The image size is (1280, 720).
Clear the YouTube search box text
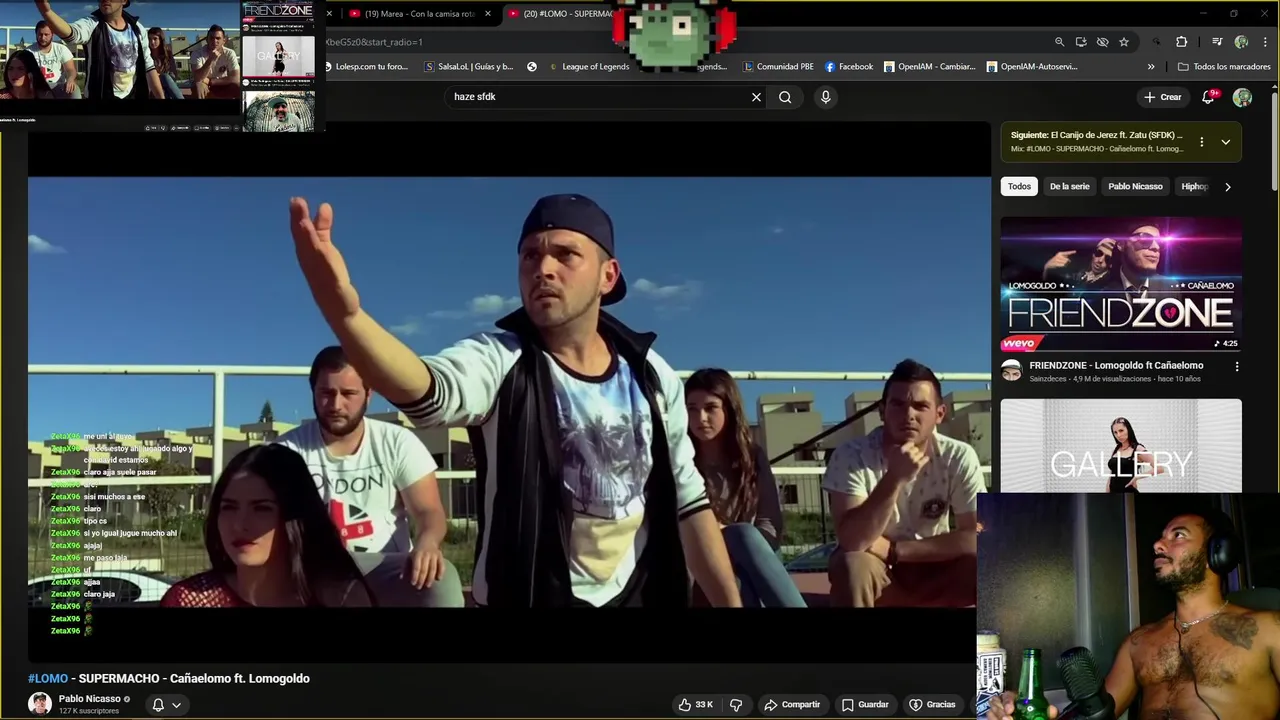pos(756,97)
